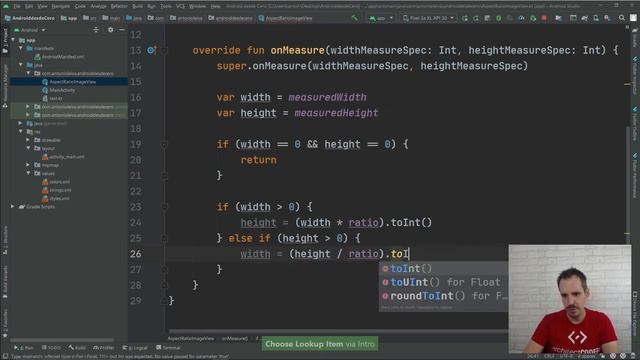Collapse the java folder in project tree
Screen dimensions: 640x360
point(21,65)
